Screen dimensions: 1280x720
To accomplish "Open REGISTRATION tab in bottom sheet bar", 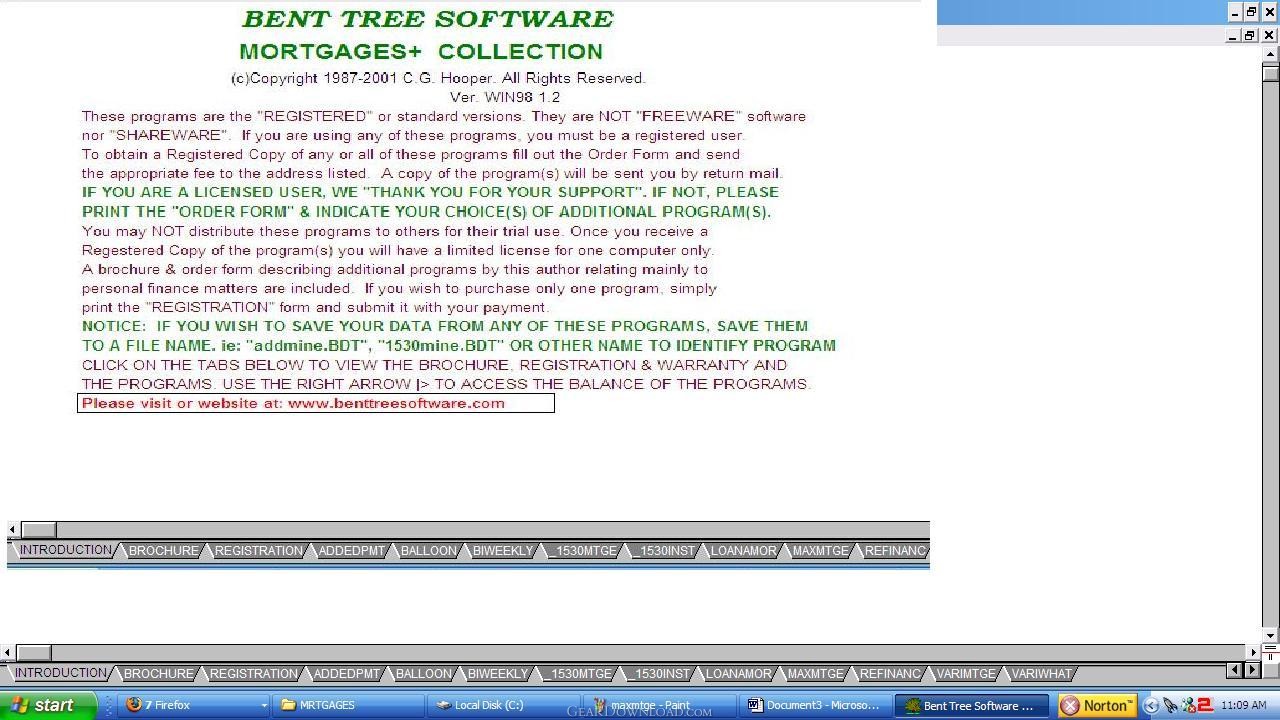I will (x=253, y=674).
